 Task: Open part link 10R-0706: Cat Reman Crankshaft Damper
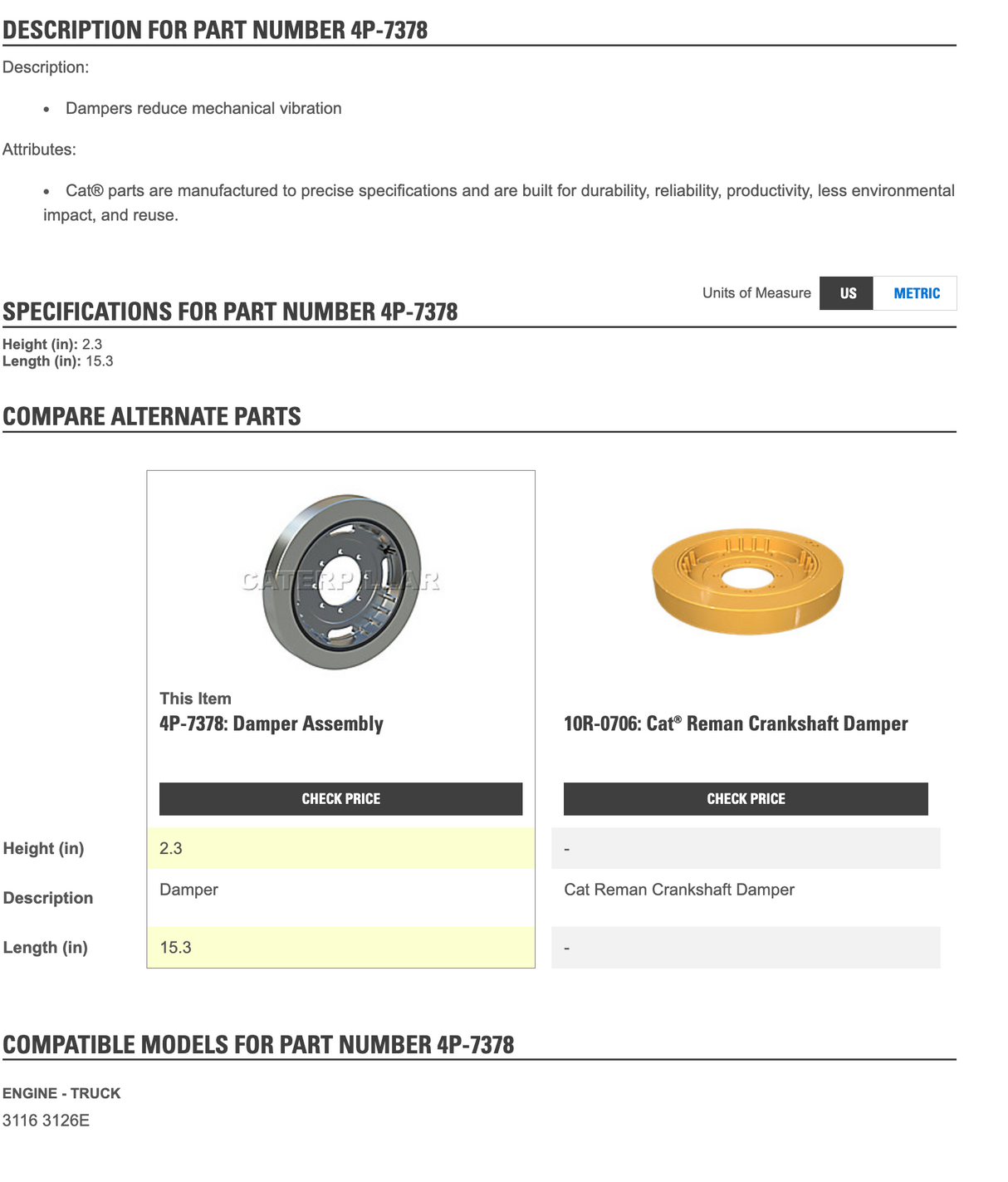pyautogui.click(x=736, y=723)
